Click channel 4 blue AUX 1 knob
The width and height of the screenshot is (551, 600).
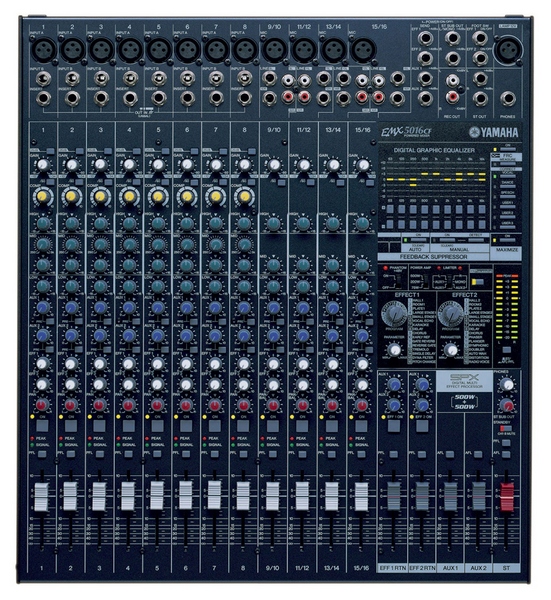pos(129,307)
